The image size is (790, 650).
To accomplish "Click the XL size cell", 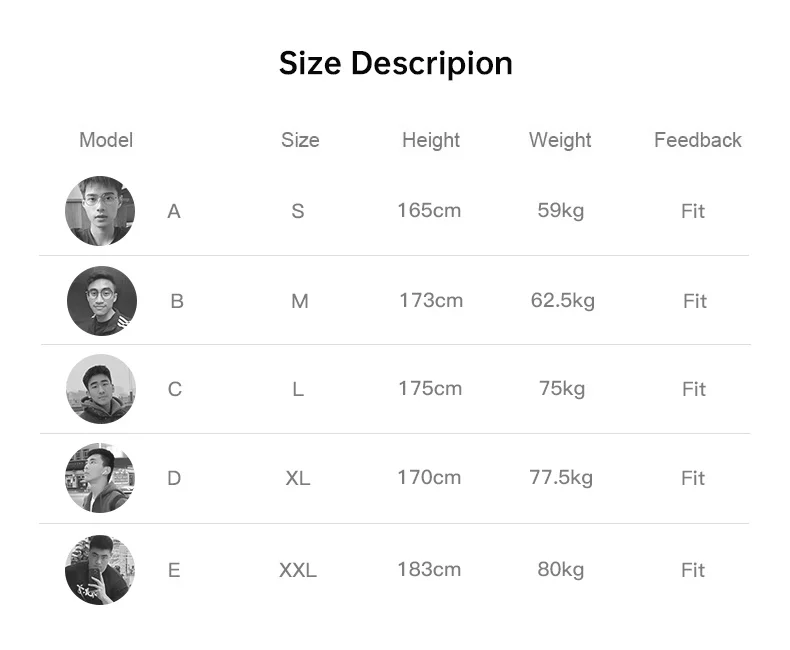I will pyautogui.click(x=298, y=478).
